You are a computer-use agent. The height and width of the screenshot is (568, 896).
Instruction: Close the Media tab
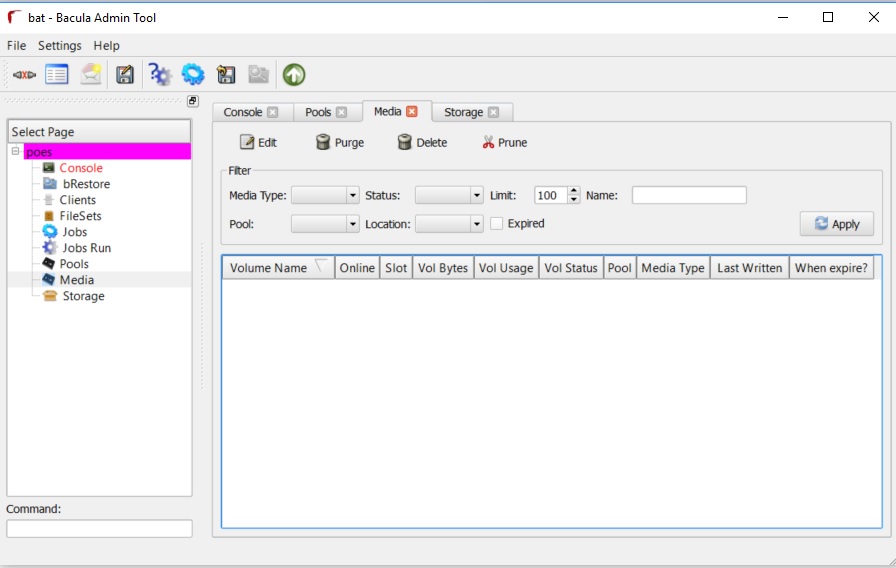[x=412, y=111]
